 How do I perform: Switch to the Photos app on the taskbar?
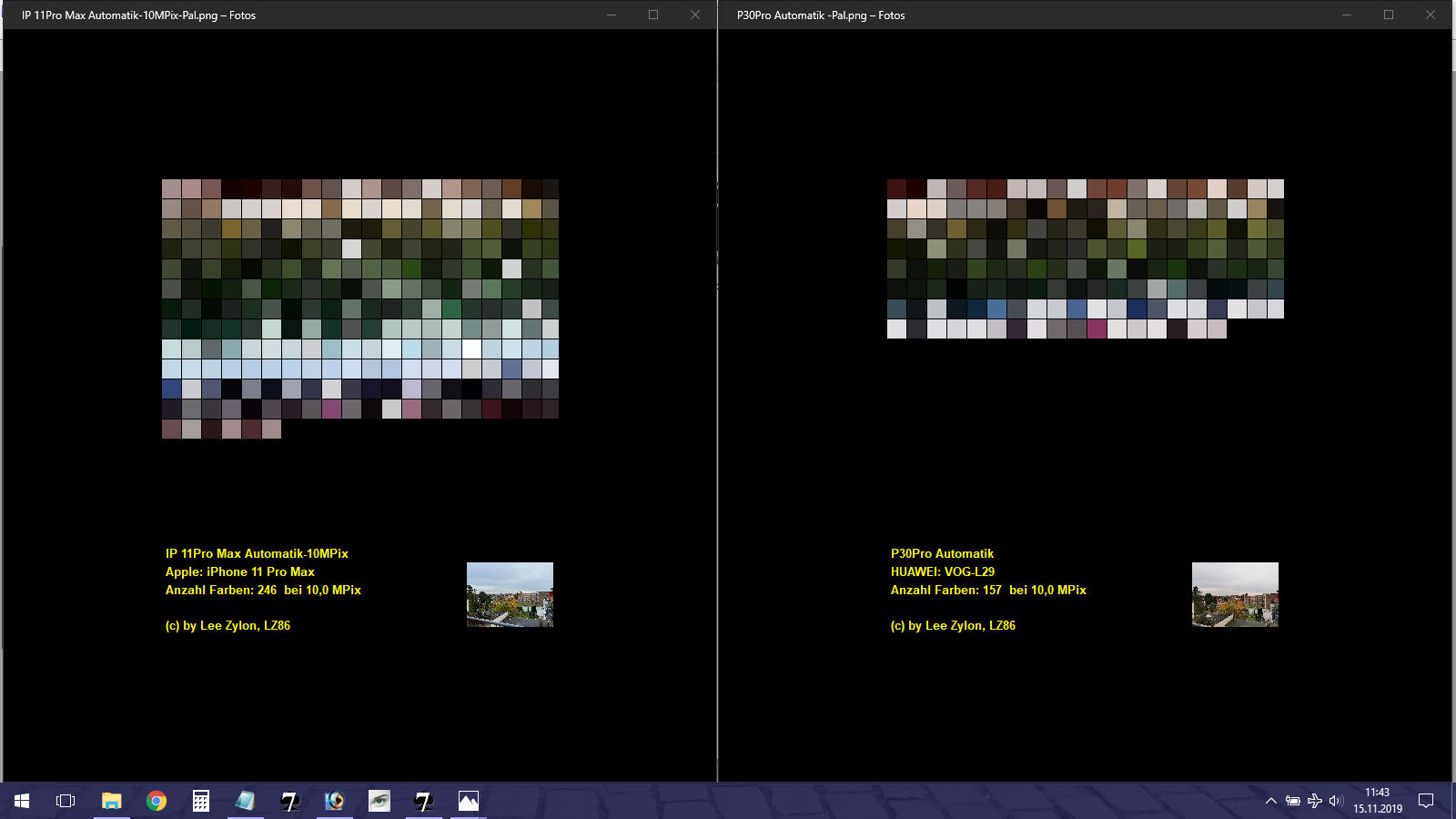[468, 801]
